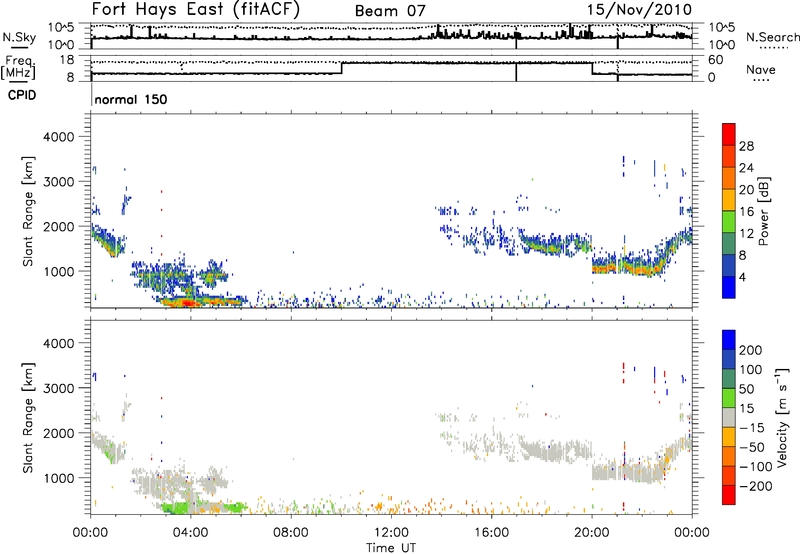Click the 16 label on Power colorbar
Screen dimensions: 800x554
click(x=746, y=212)
